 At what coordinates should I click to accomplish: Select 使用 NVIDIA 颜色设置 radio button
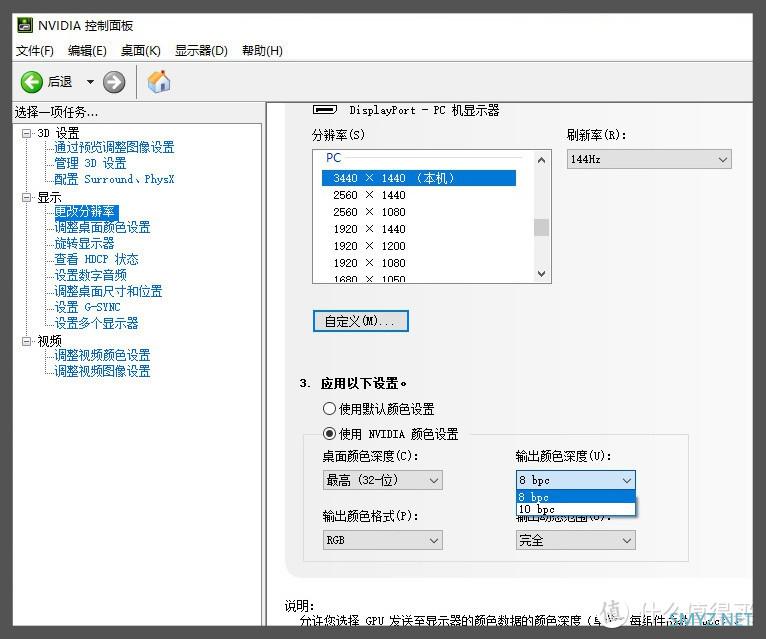[x=329, y=433]
